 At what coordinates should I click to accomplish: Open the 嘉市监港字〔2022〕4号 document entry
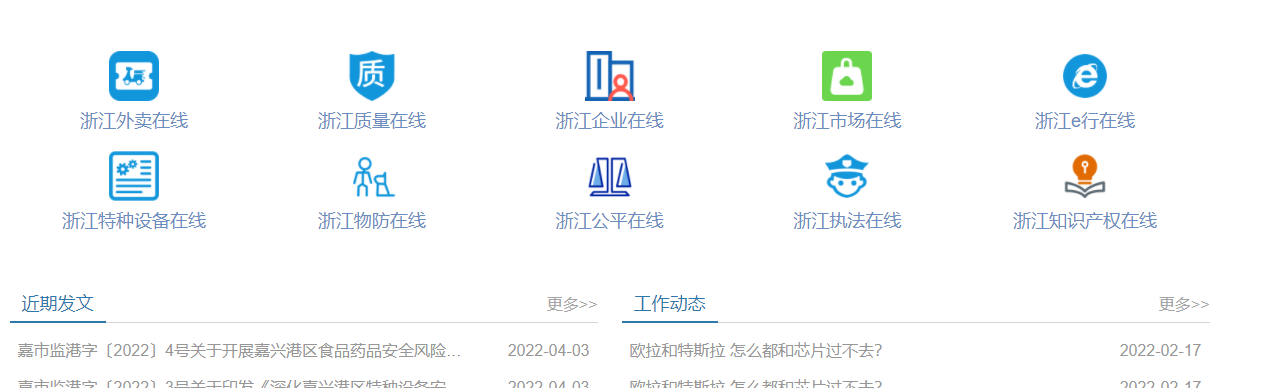[x=240, y=351]
